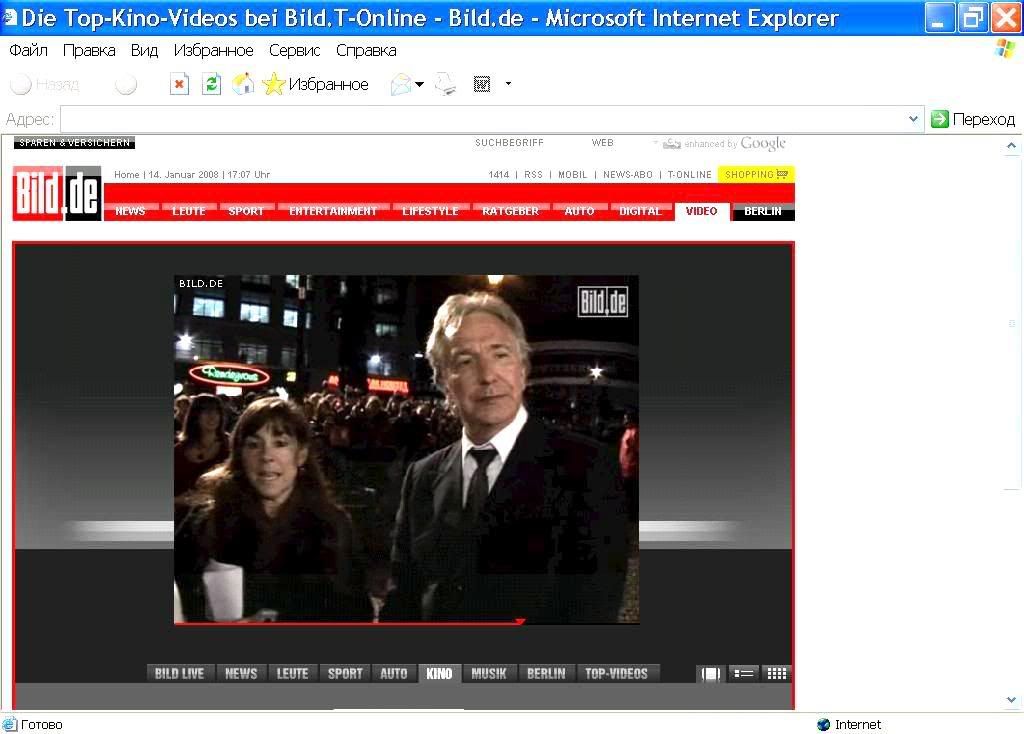This screenshot has width=1024, height=734.
Task: Switch to grid view icon in player
Action: point(776,673)
